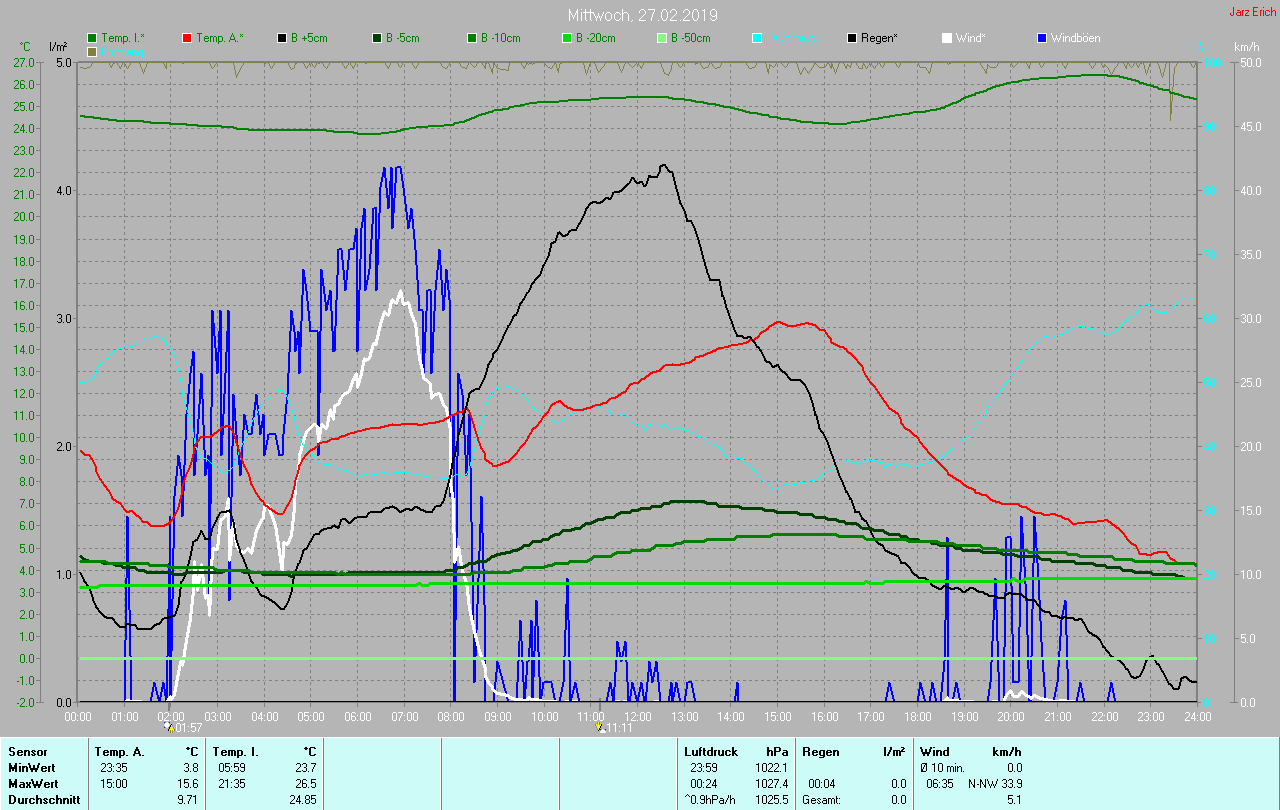Select the Sensor header in statistics table
The height and width of the screenshot is (810, 1280).
click(x=26, y=751)
